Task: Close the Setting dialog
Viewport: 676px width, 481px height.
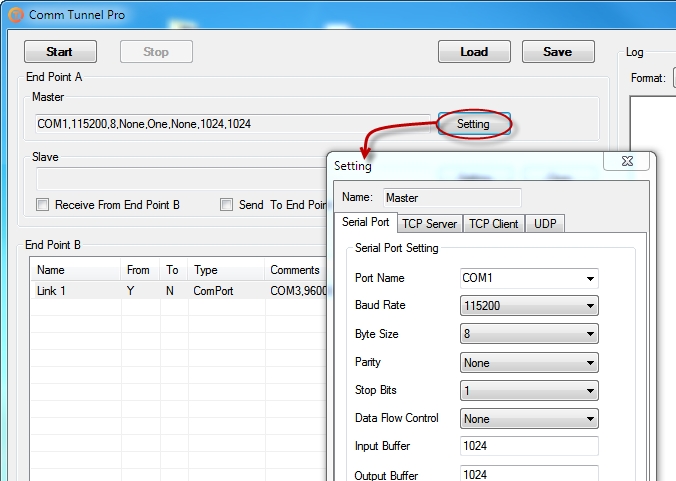Action: point(627,161)
